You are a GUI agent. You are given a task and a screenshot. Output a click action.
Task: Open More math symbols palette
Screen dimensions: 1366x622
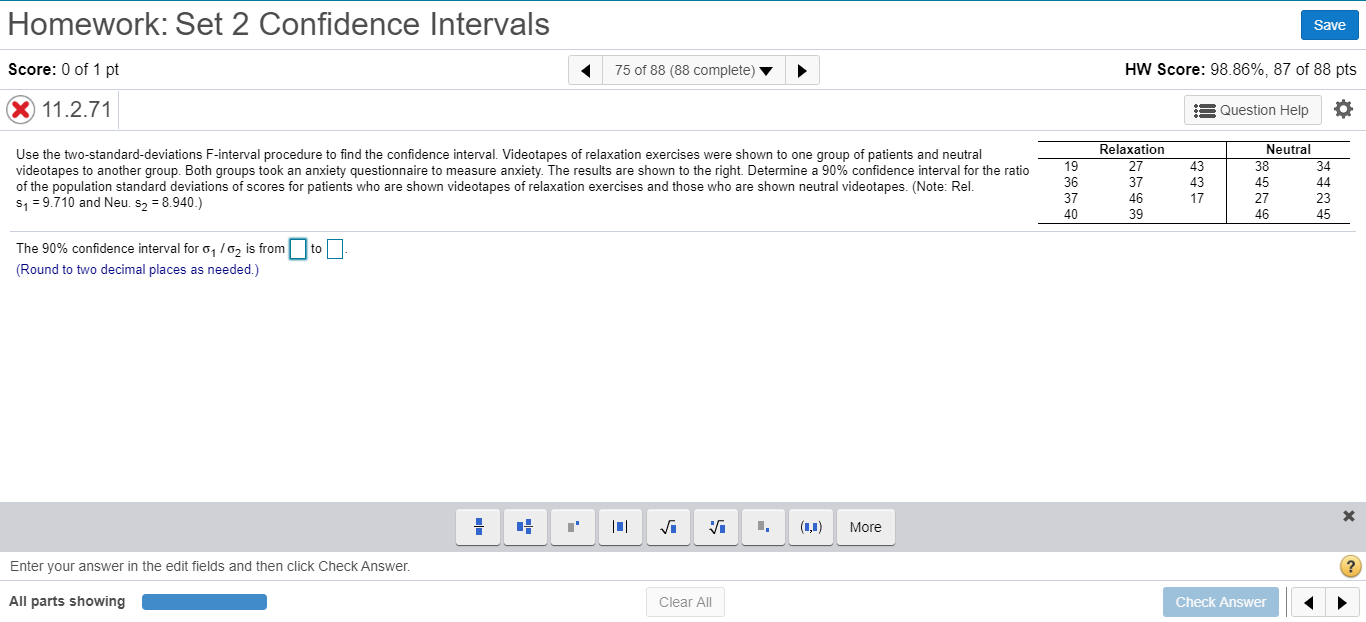[x=866, y=527]
